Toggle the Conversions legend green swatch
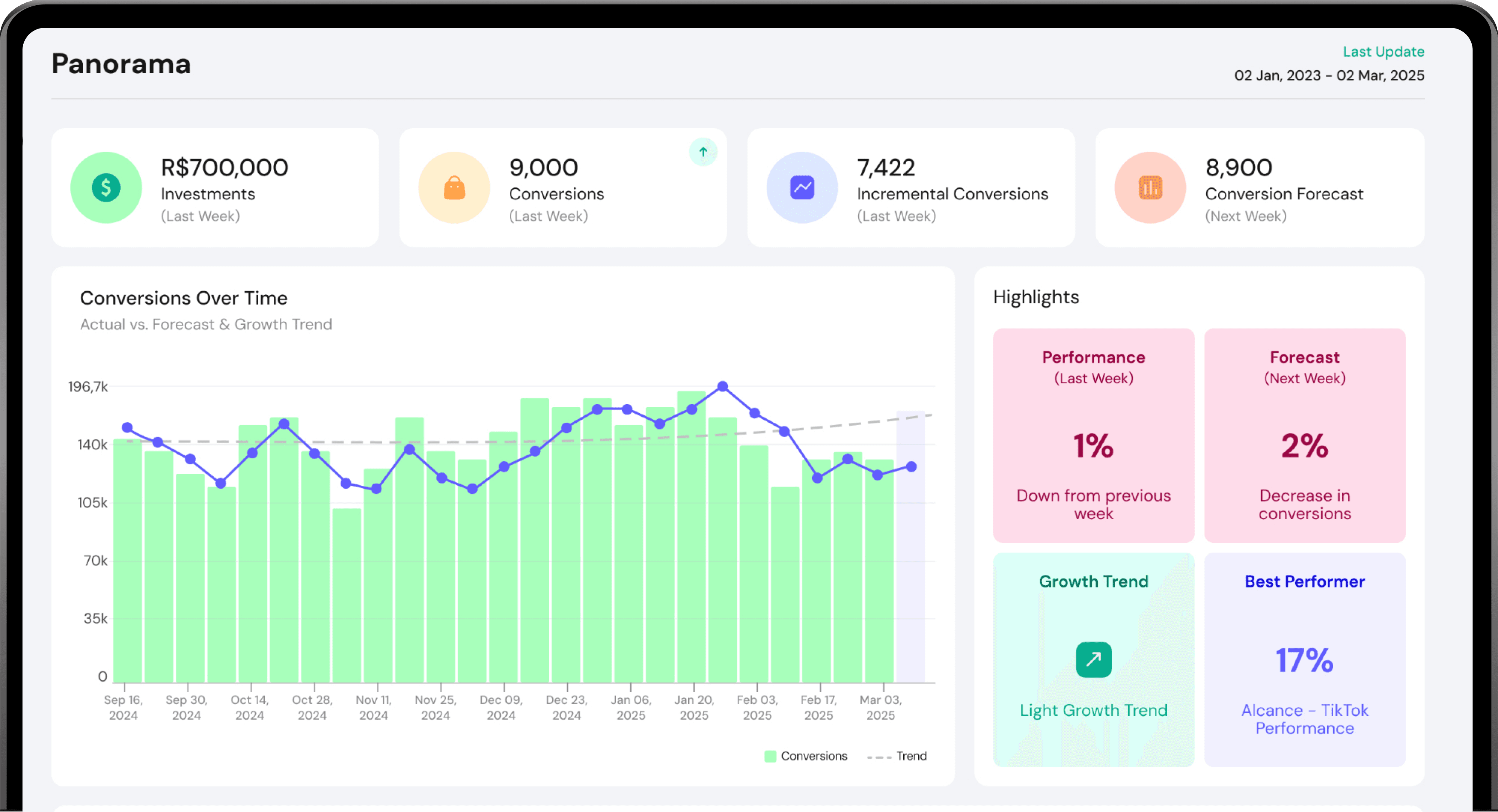The image size is (1498, 812). 770,756
